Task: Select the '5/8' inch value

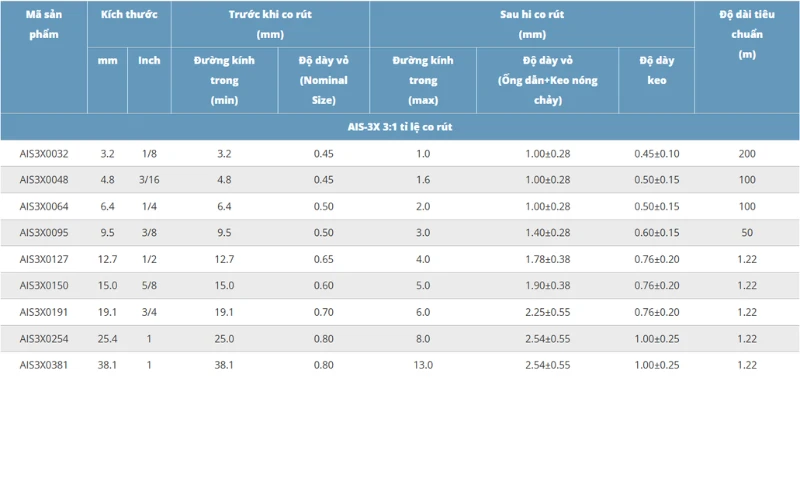Action: tap(149, 285)
